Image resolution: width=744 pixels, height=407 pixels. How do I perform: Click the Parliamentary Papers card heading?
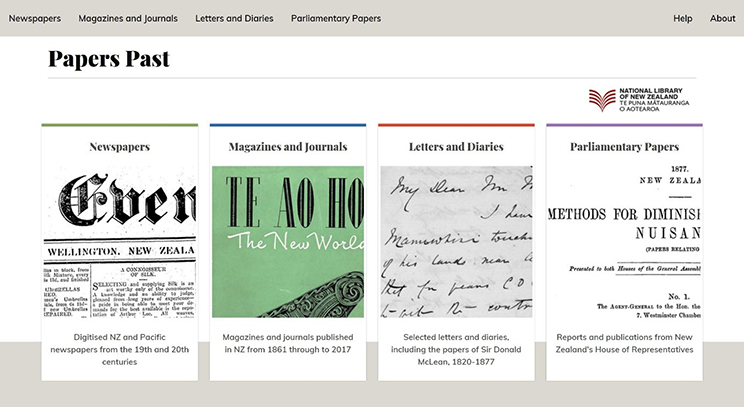pos(624,147)
